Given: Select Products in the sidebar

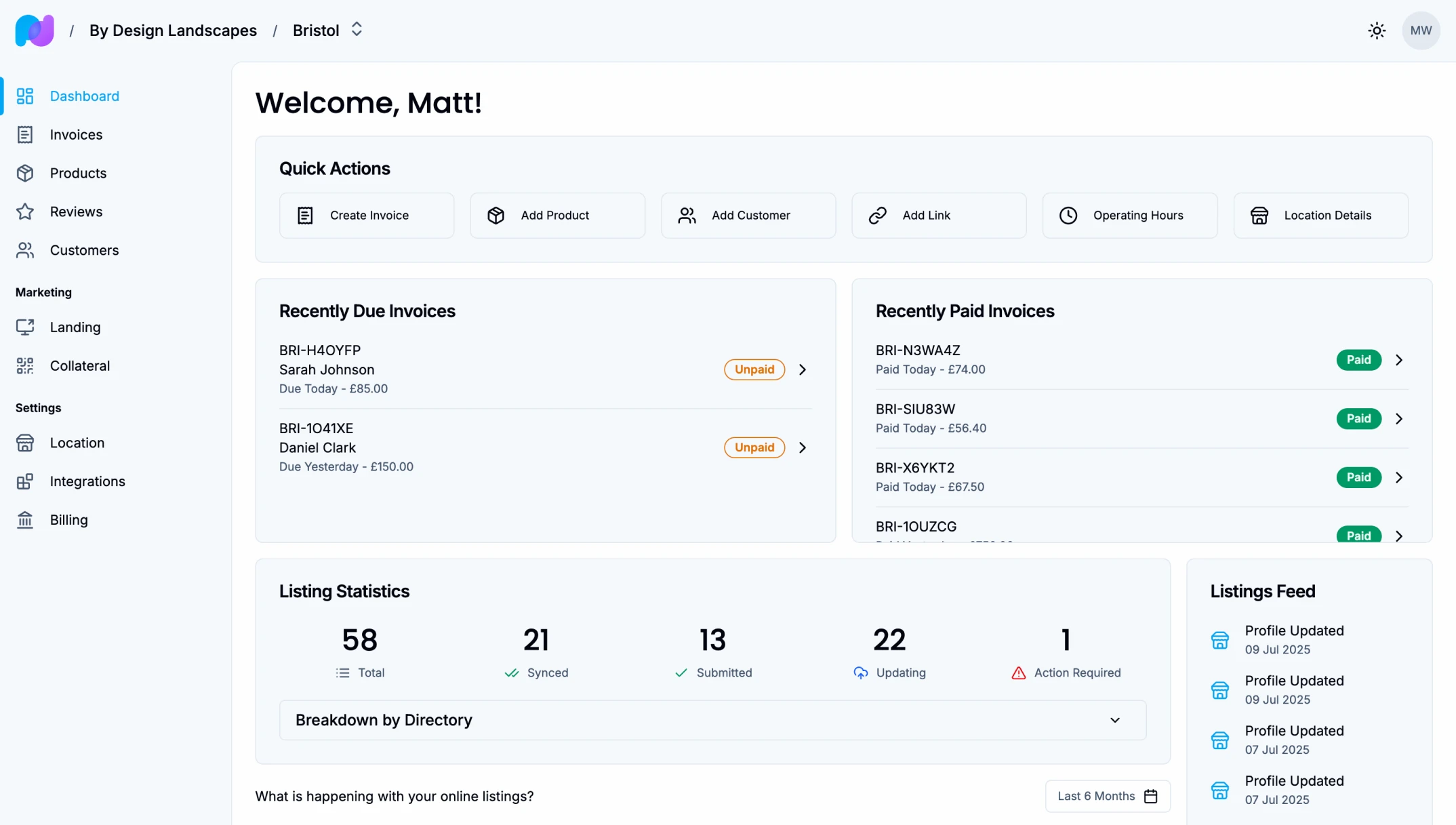Looking at the screenshot, I should [78, 174].
